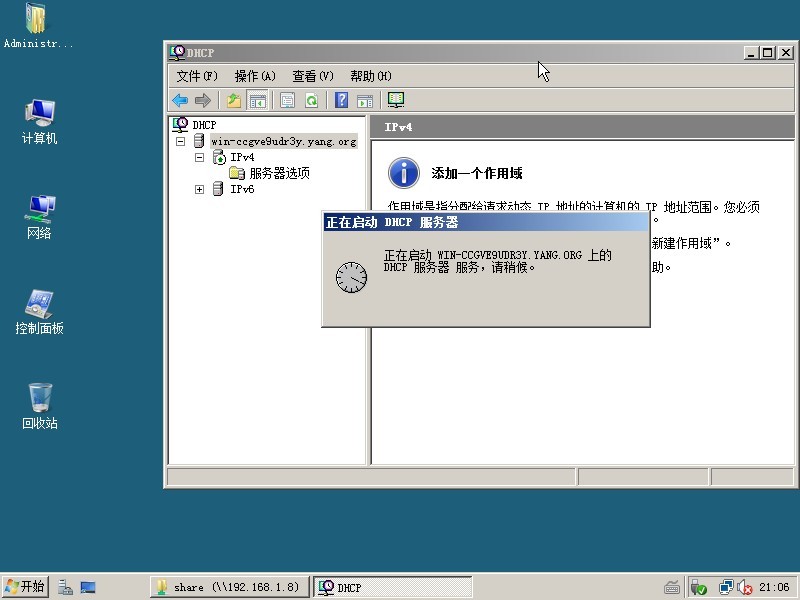Collapse the win-ccgve9udr3y.yang.org server node
Viewport: 800px width, 600px height.
181,142
